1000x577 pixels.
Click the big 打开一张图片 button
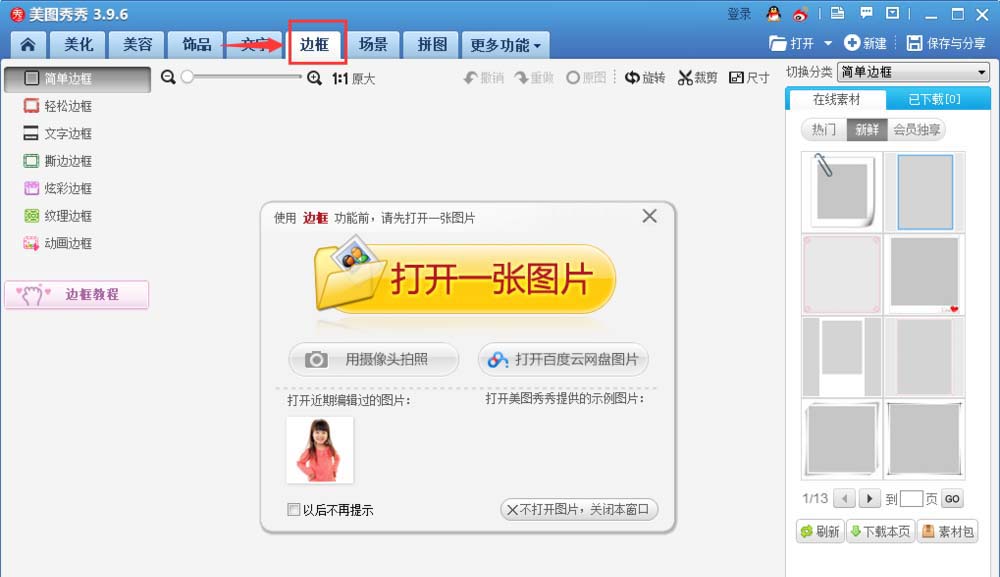[x=466, y=279]
